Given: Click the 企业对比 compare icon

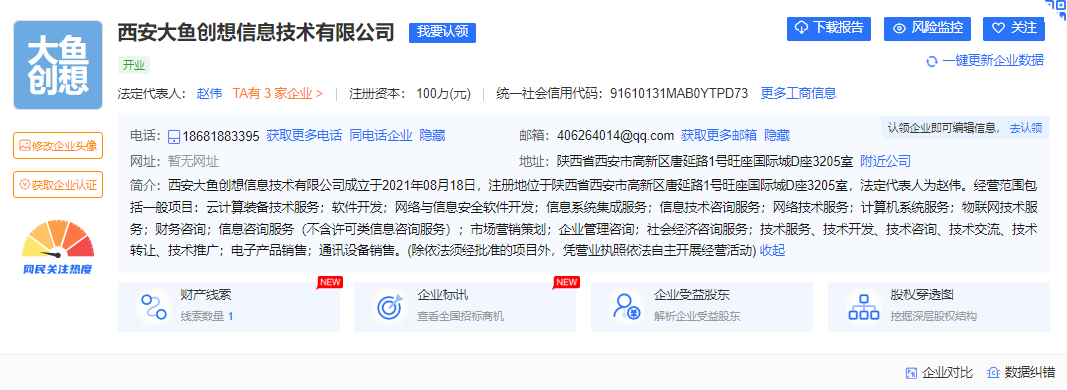Looking at the screenshot, I should tap(912, 372).
